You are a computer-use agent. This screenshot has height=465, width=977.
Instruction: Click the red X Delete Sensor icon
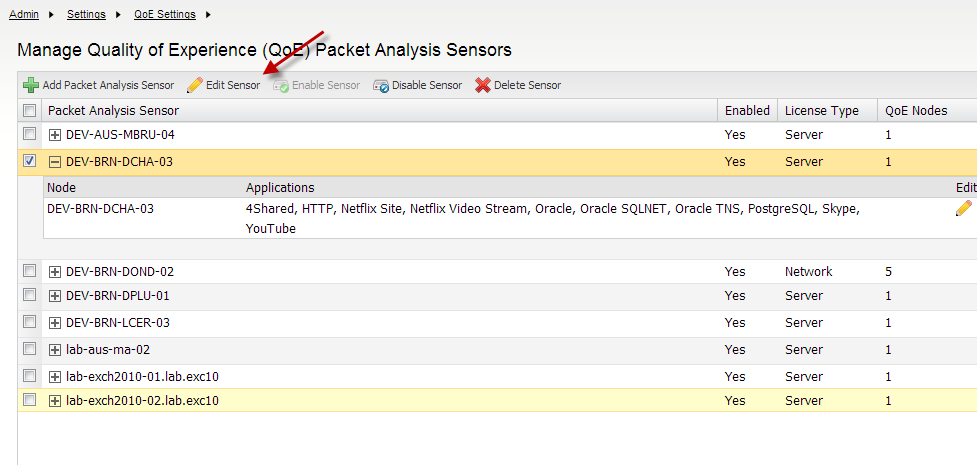tap(483, 86)
